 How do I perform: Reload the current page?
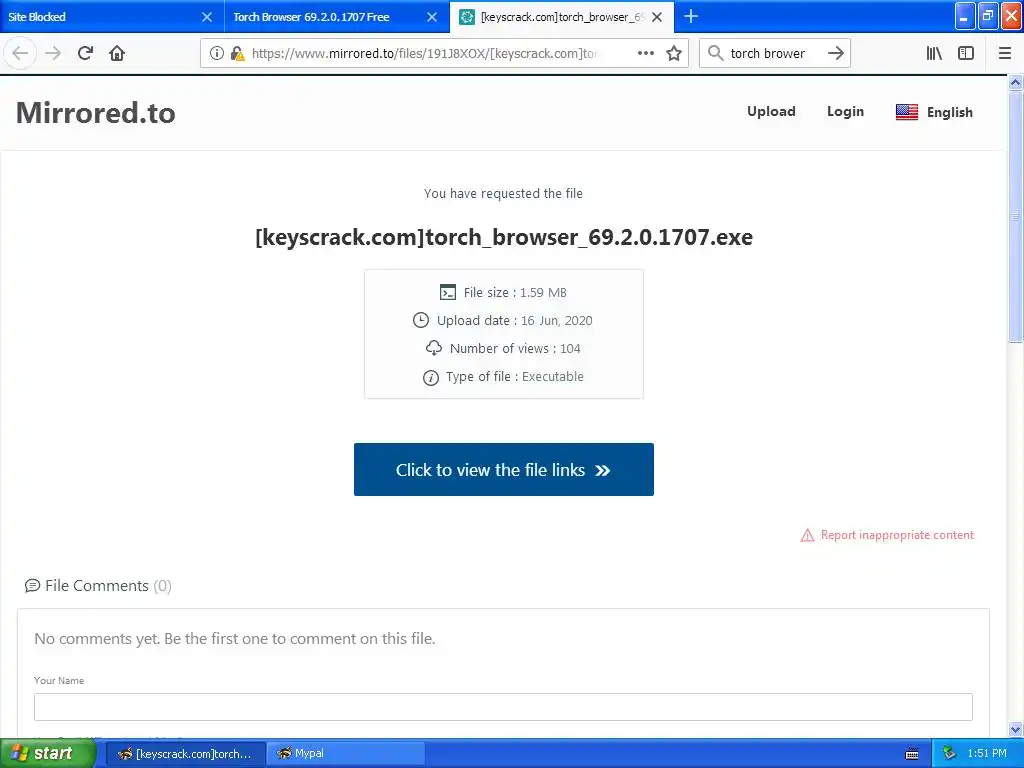(85, 54)
